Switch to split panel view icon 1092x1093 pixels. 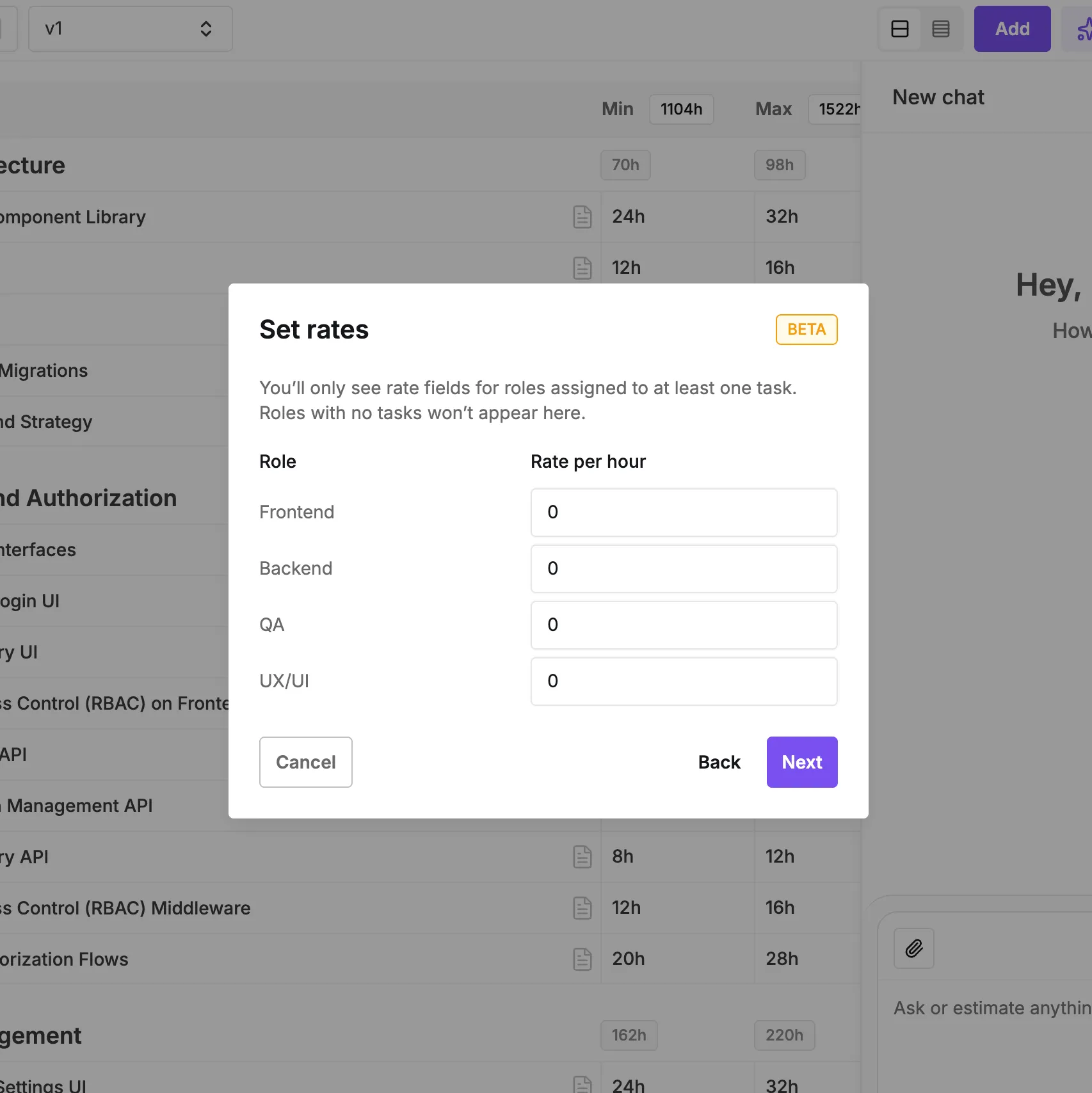(899, 29)
